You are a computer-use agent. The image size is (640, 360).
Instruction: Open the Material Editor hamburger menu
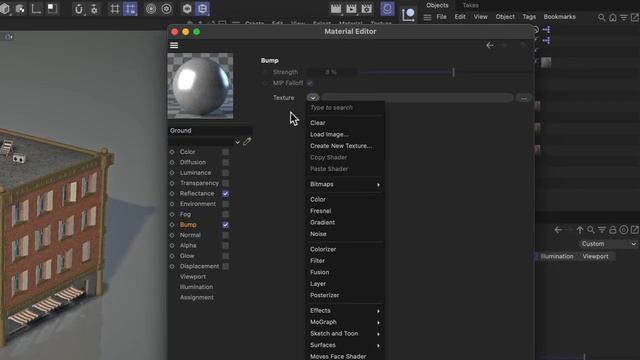(x=174, y=45)
